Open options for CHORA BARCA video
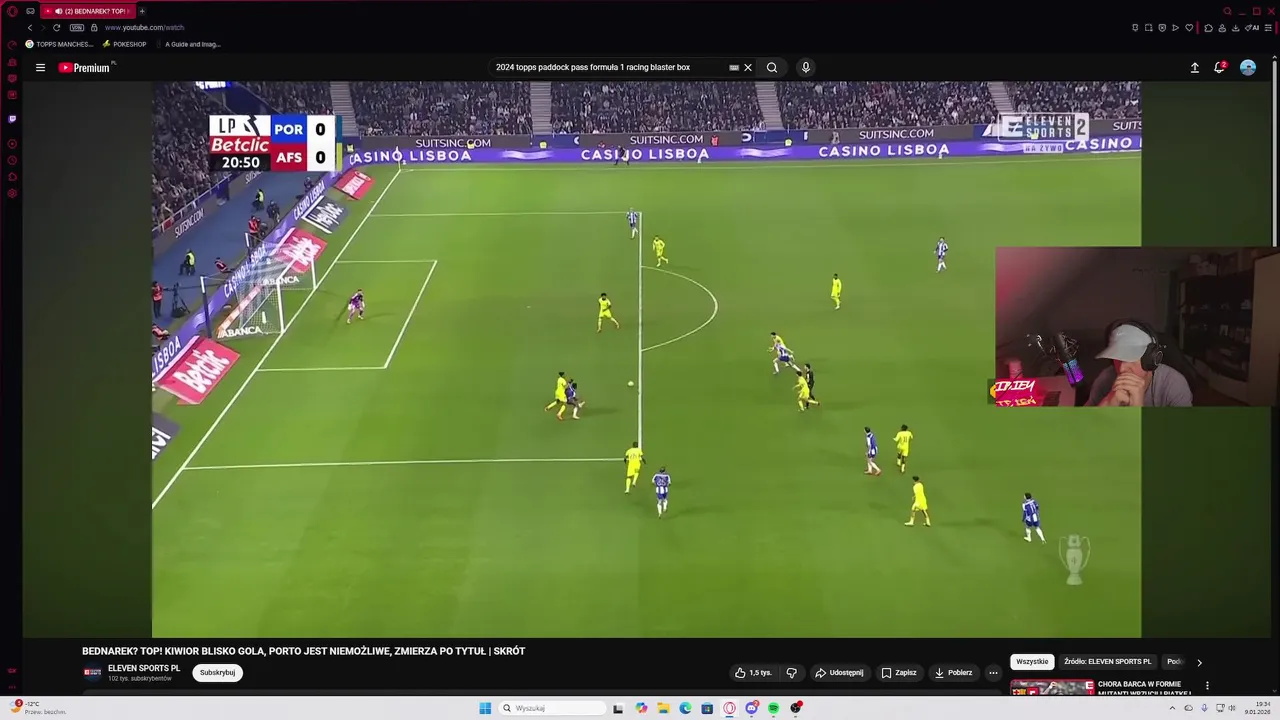The width and height of the screenshot is (1280, 720). coord(1207,686)
